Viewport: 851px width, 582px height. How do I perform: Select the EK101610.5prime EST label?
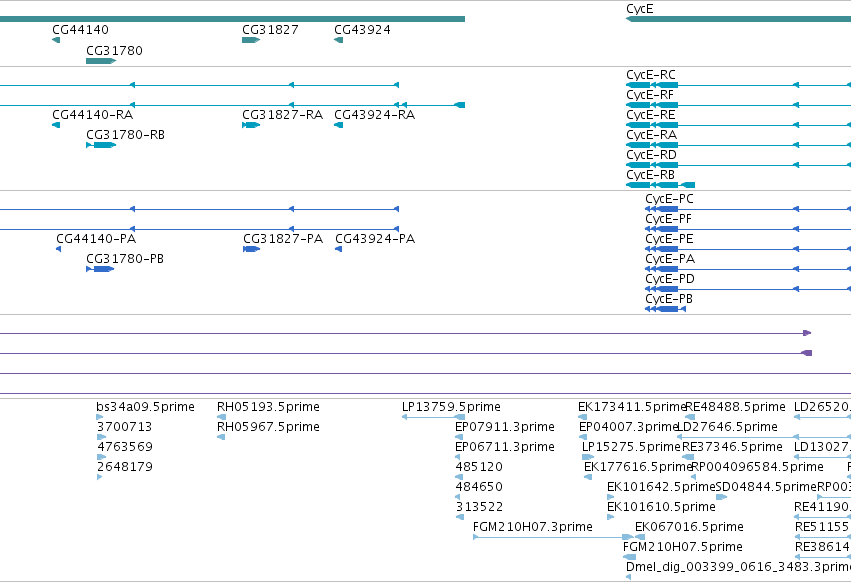(661, 507)
